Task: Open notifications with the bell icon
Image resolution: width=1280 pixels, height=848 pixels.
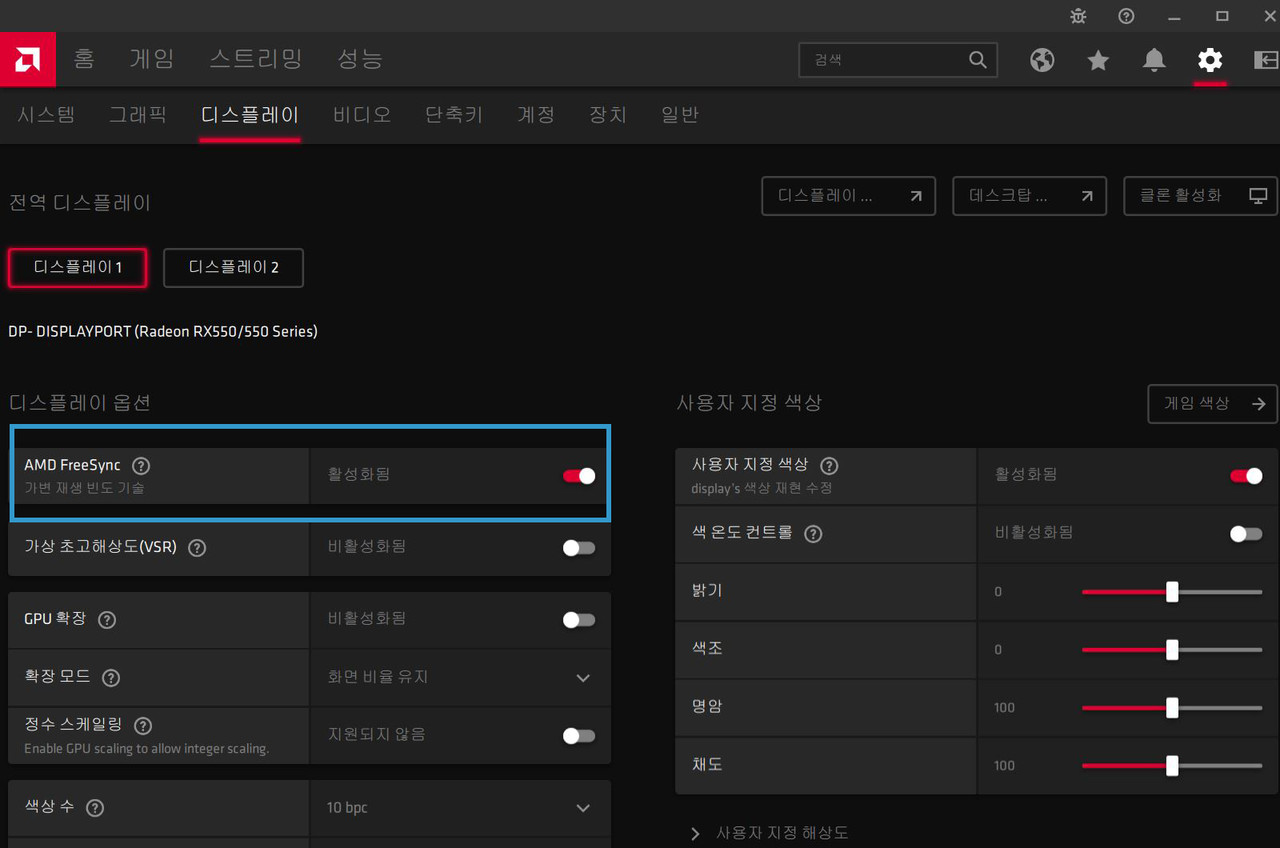Action: coord(1154,60)
